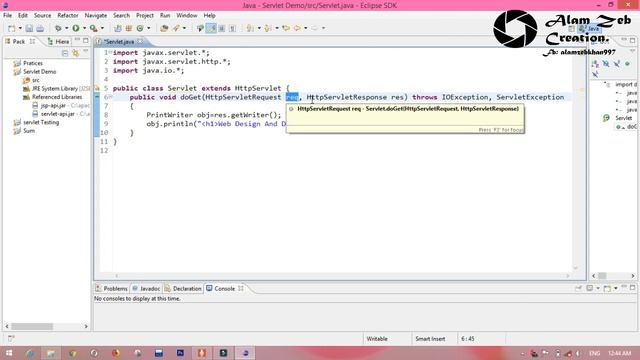Open the File menu
The image size is (640, 360).
click(7, 16)
